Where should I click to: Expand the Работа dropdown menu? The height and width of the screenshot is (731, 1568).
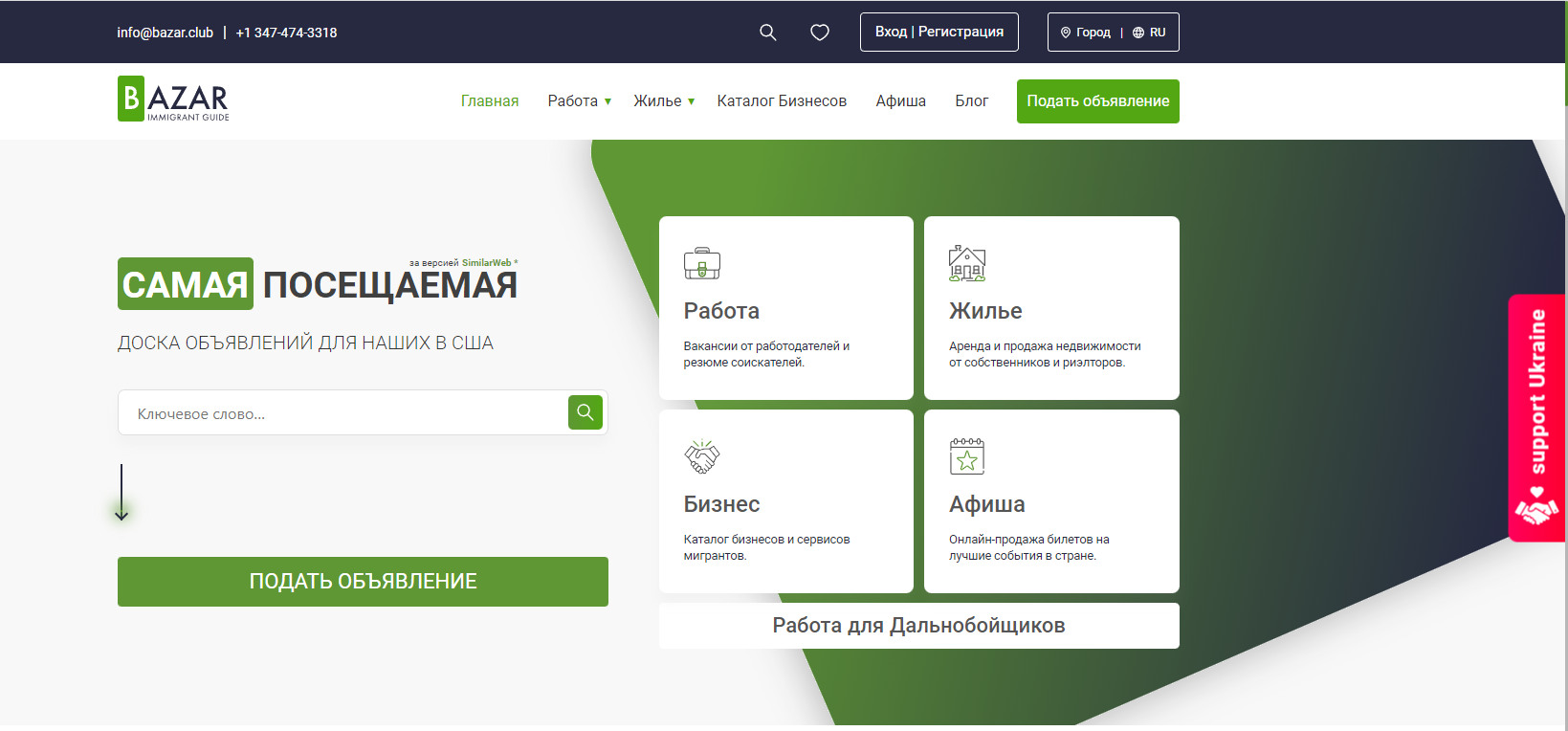pos(579,101)
